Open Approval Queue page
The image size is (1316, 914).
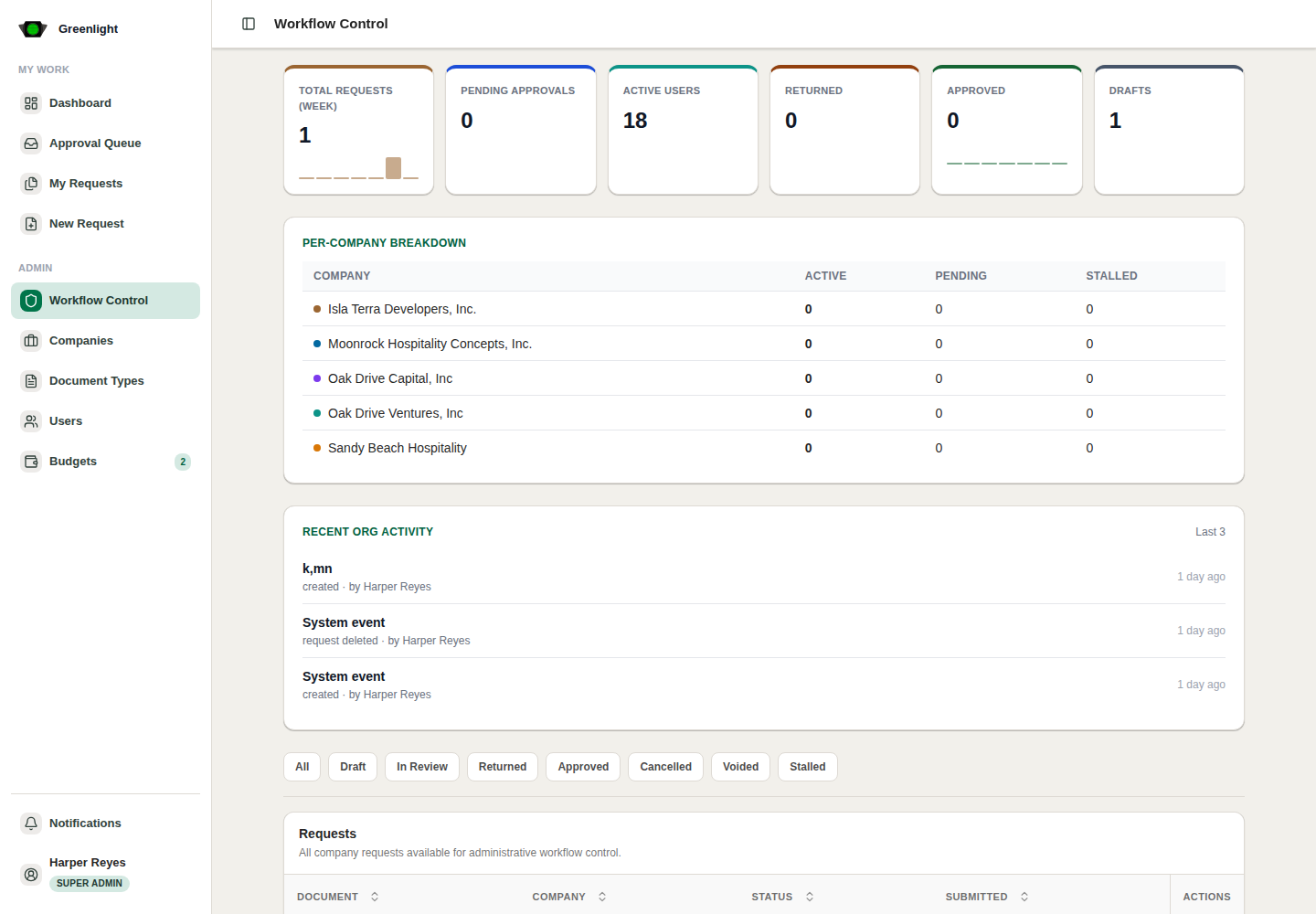click(x=105, y=143)
